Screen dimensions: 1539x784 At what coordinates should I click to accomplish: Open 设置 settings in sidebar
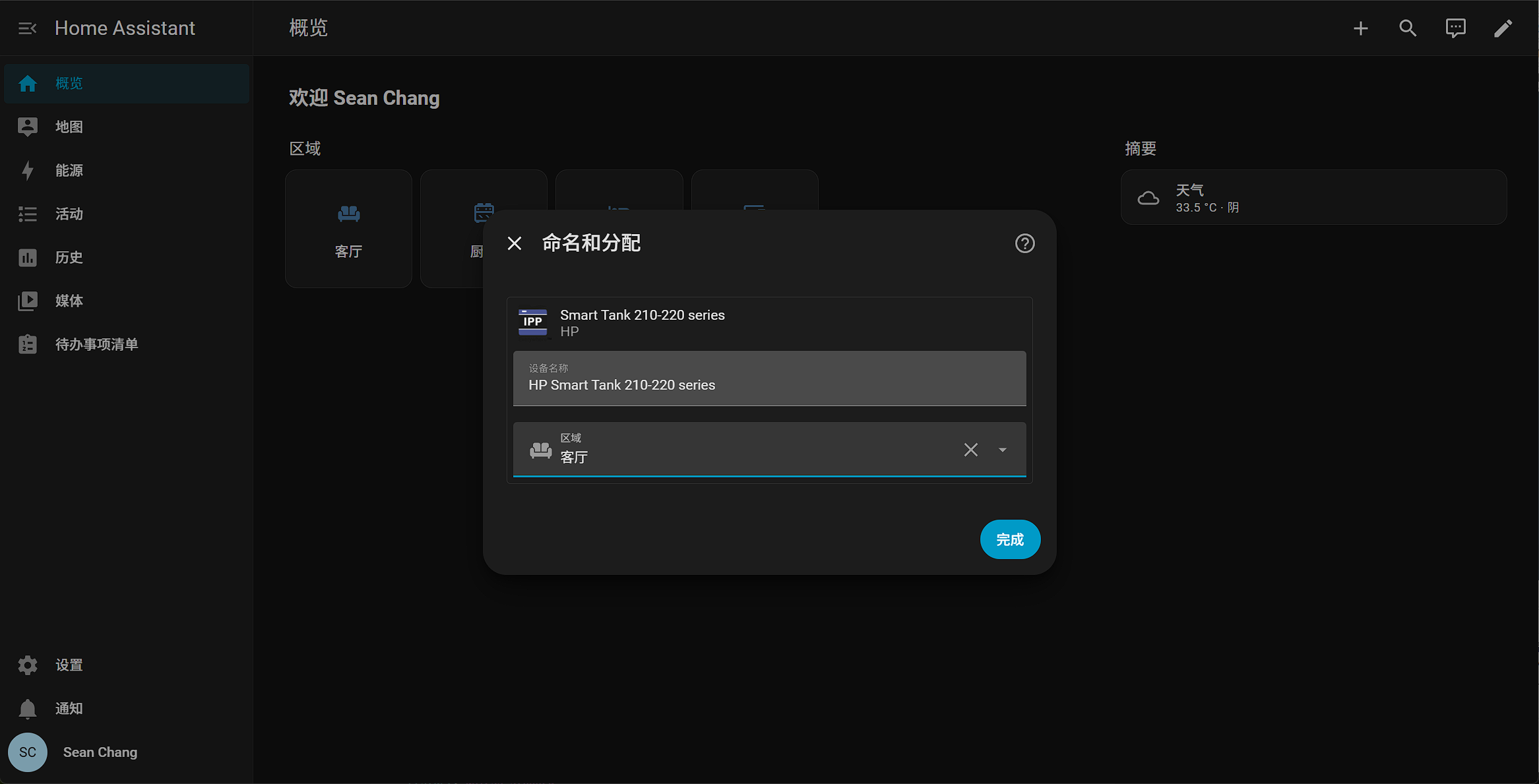click(x=127, y=665)
